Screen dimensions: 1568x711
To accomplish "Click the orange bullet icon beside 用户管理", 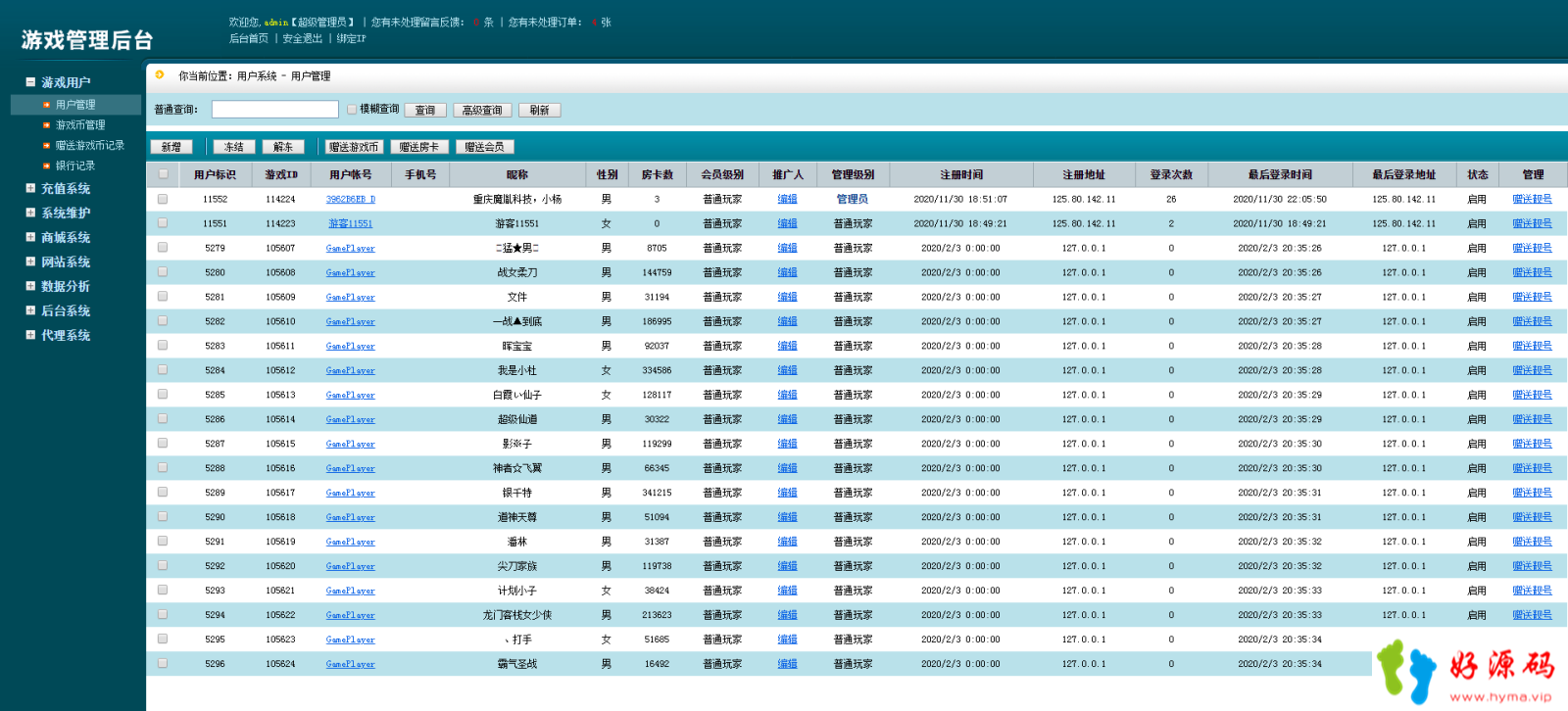I will 46,105.
